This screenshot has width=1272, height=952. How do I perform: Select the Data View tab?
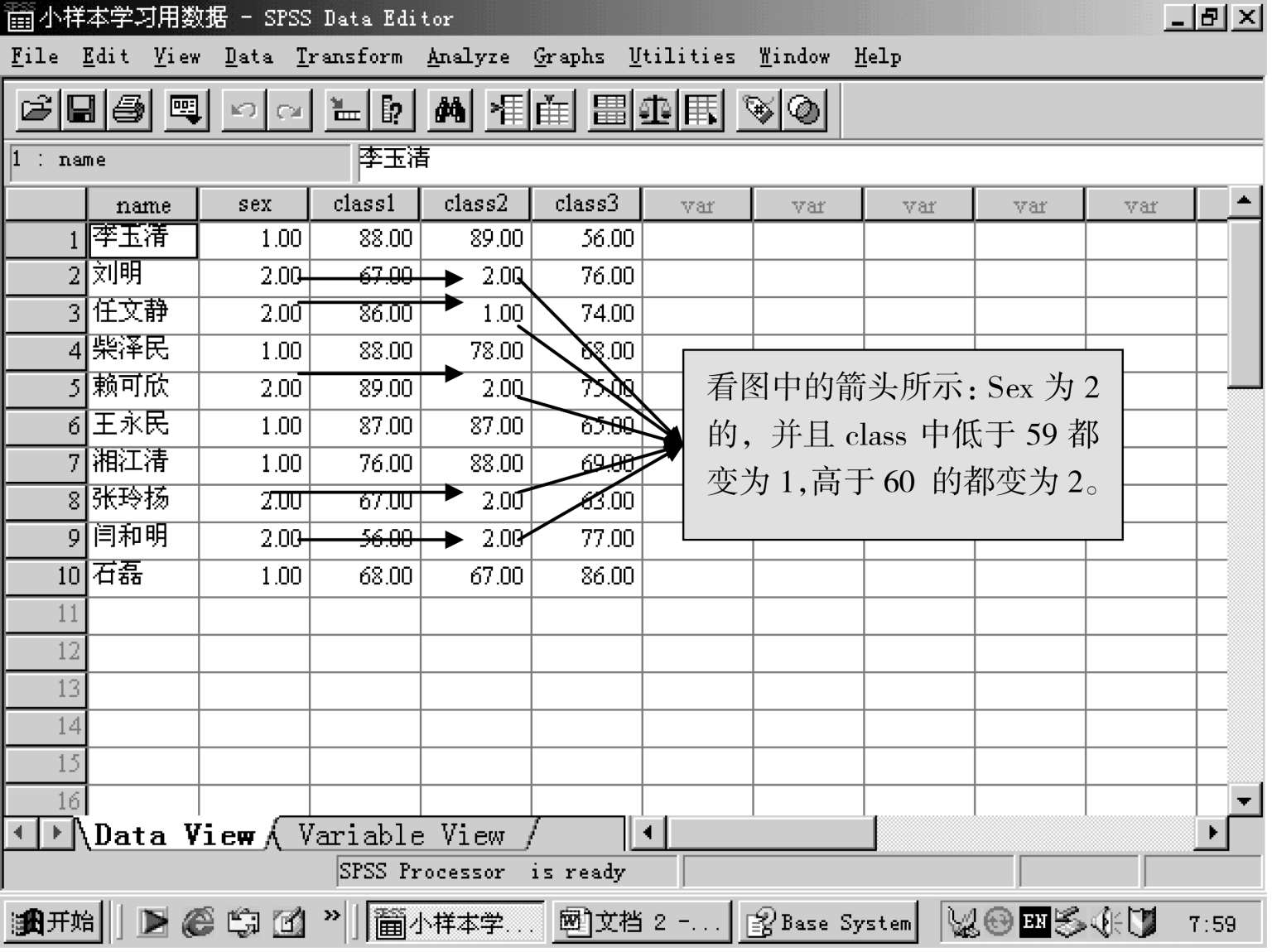174,834
